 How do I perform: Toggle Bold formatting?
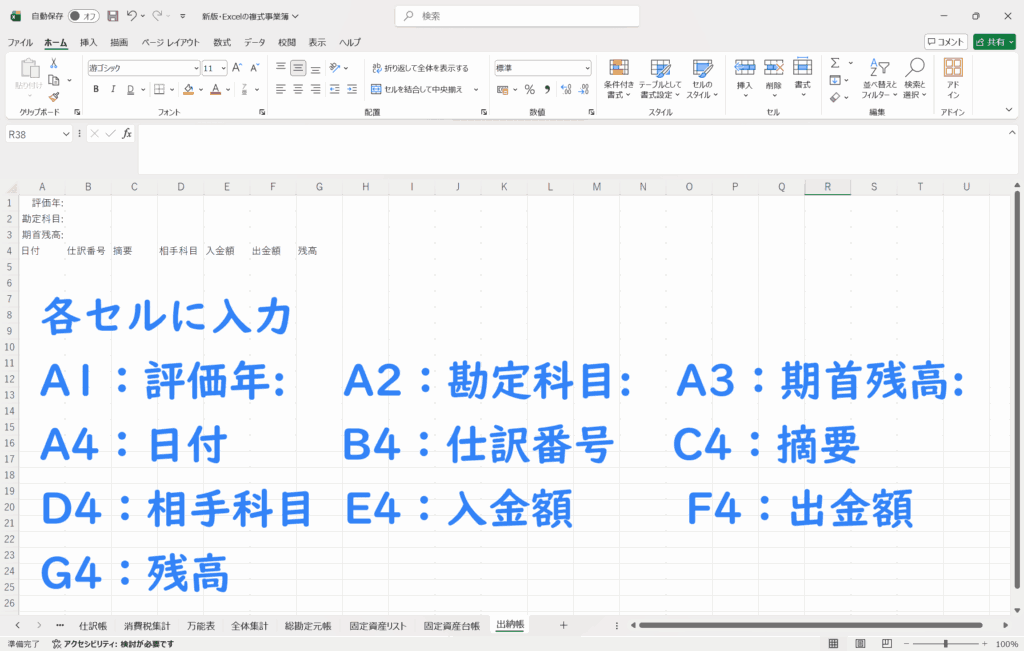(x=96, y=89)
